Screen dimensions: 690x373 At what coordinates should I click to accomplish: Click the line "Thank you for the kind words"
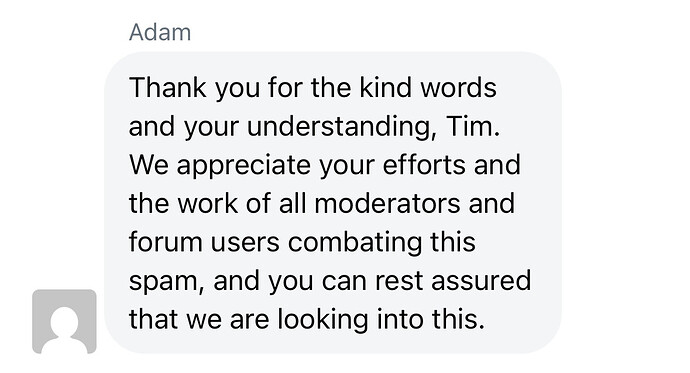click(x=313, y=88)
